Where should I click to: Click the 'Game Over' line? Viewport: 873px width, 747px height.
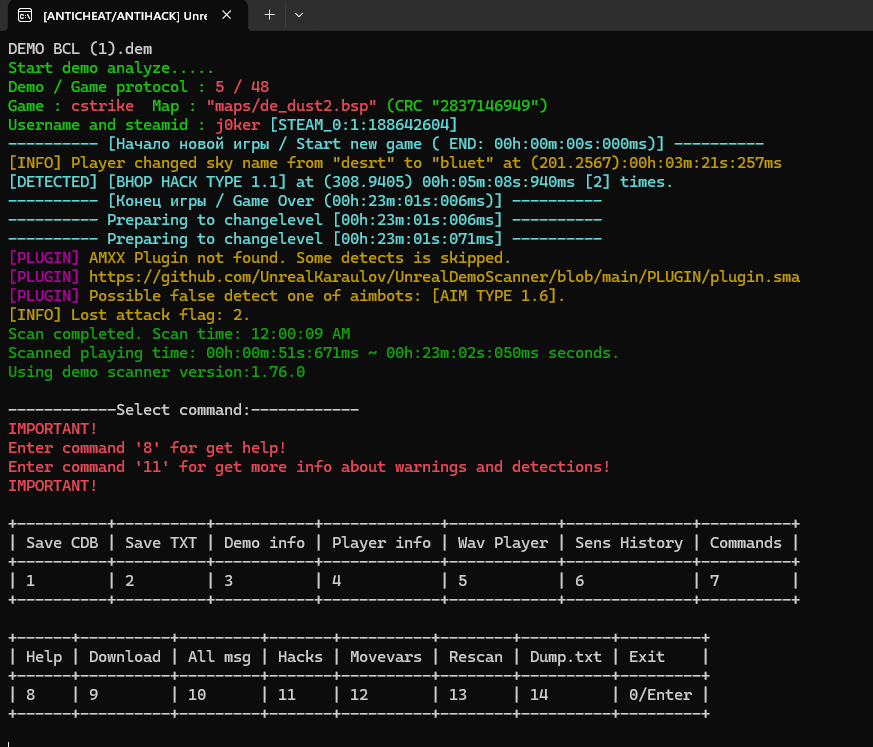(x=305, y=200)
